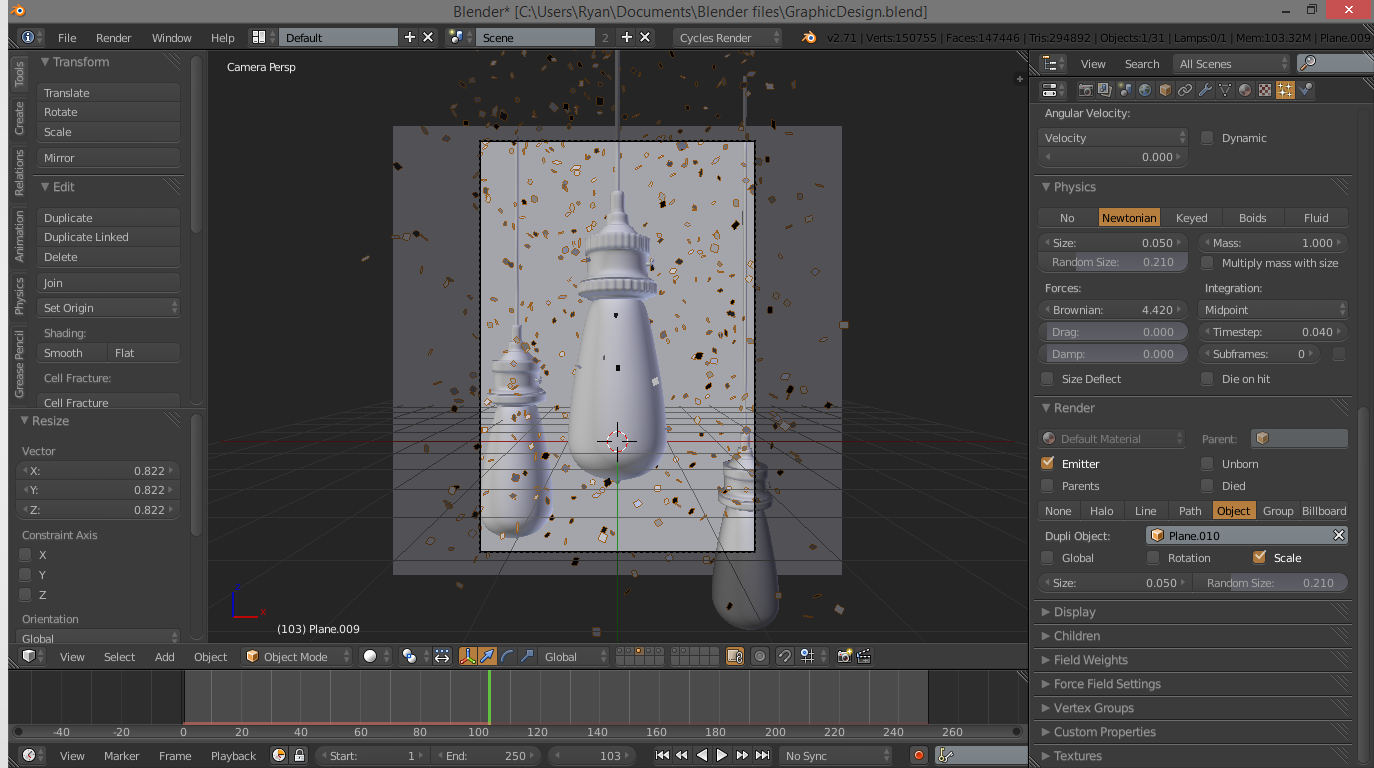Click the Duplicate Linked button
Image resolution: width=1374 pixels, height=768 pixels.
click(108, 237)
